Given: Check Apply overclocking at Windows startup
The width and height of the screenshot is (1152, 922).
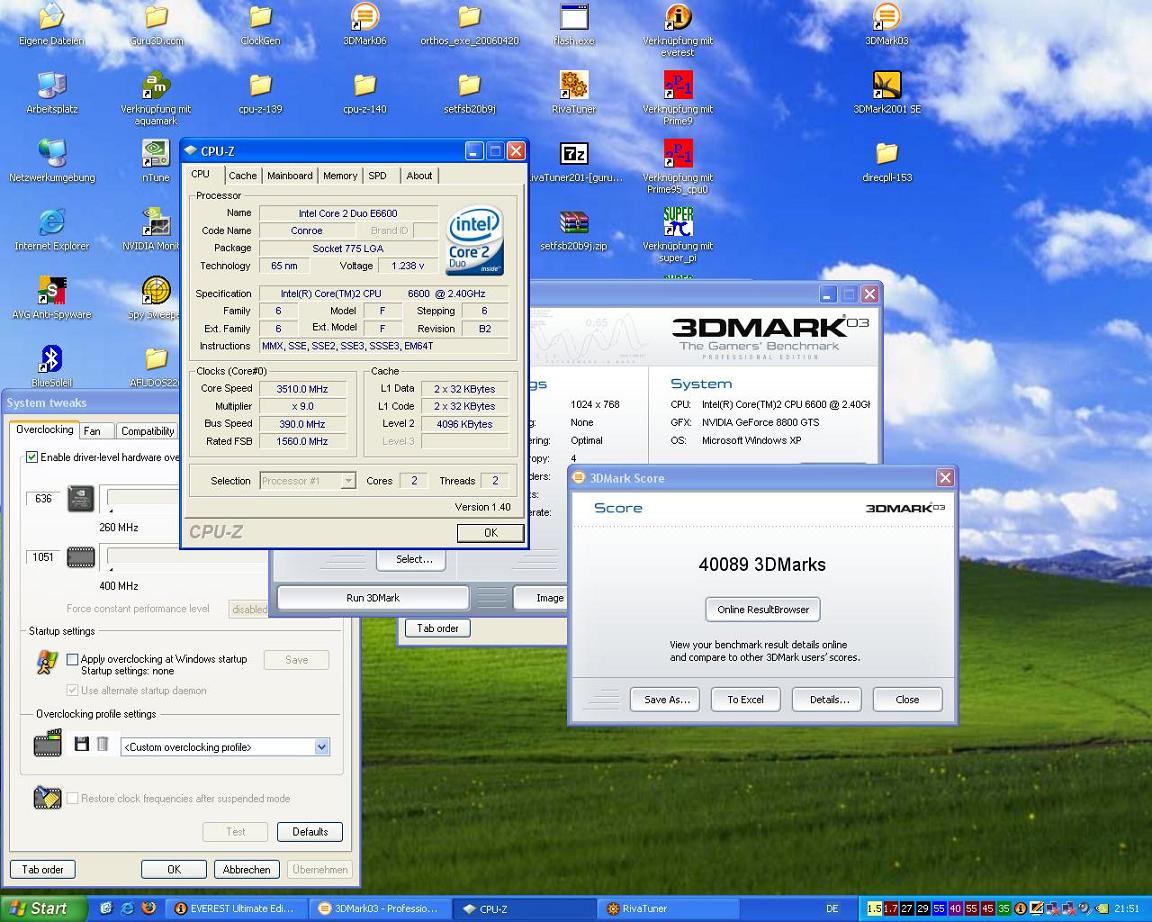Looking at the screenshot, I should 72,659.
